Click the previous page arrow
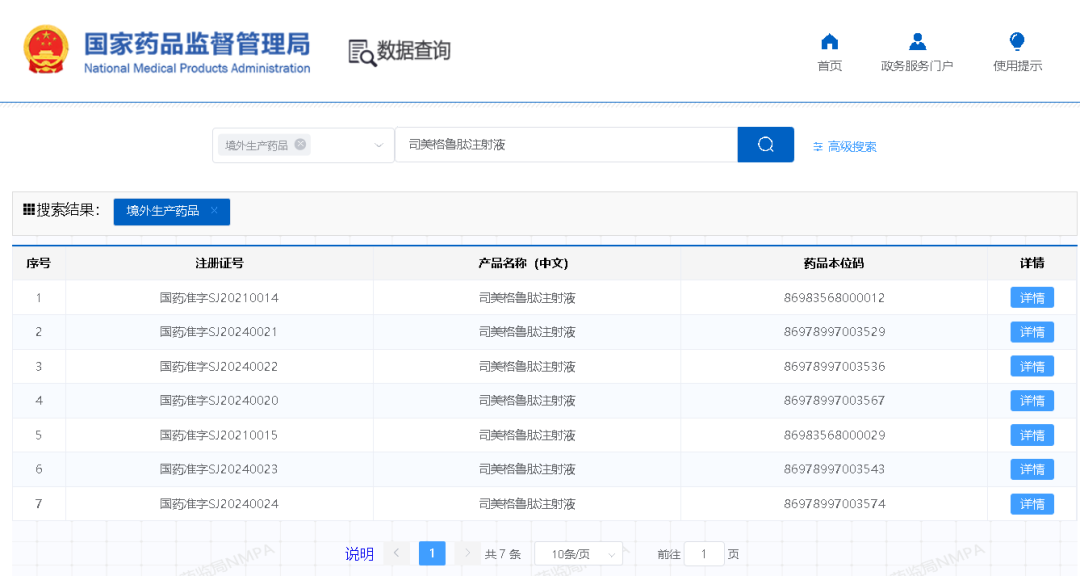 coord(397,553)
